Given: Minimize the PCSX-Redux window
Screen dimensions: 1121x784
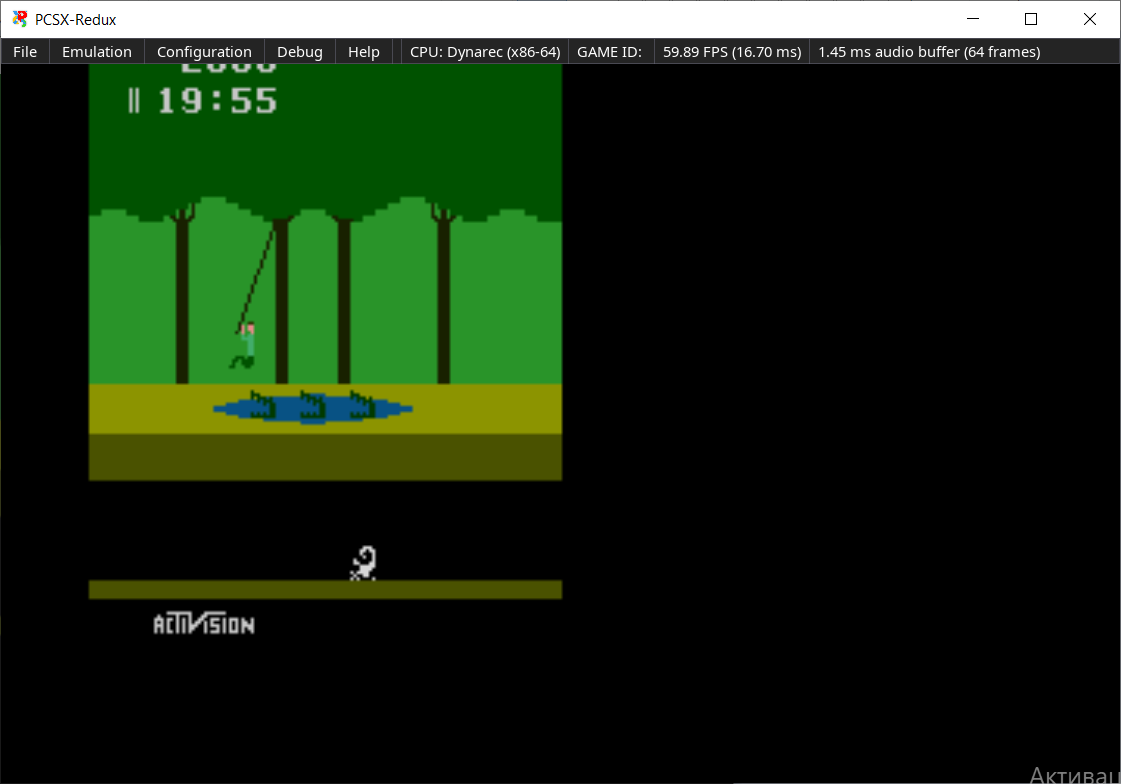Looking at the screenshot, I should coord(972,19).
